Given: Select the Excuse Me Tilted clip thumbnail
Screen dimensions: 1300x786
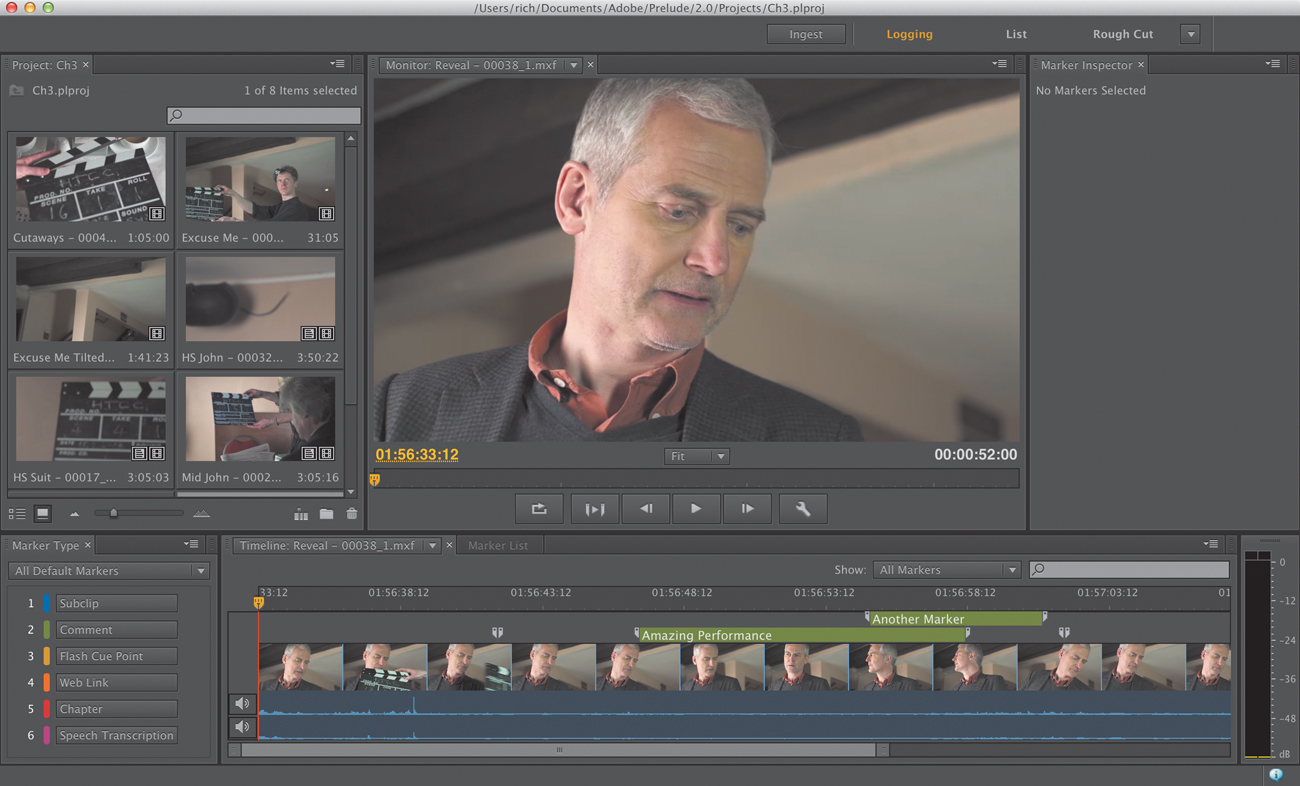Looking at the screenshot, I should (x=91, y=300).
